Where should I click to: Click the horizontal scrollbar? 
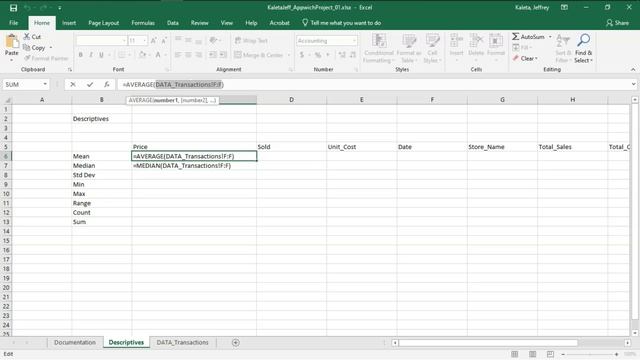tap(488, 343)
